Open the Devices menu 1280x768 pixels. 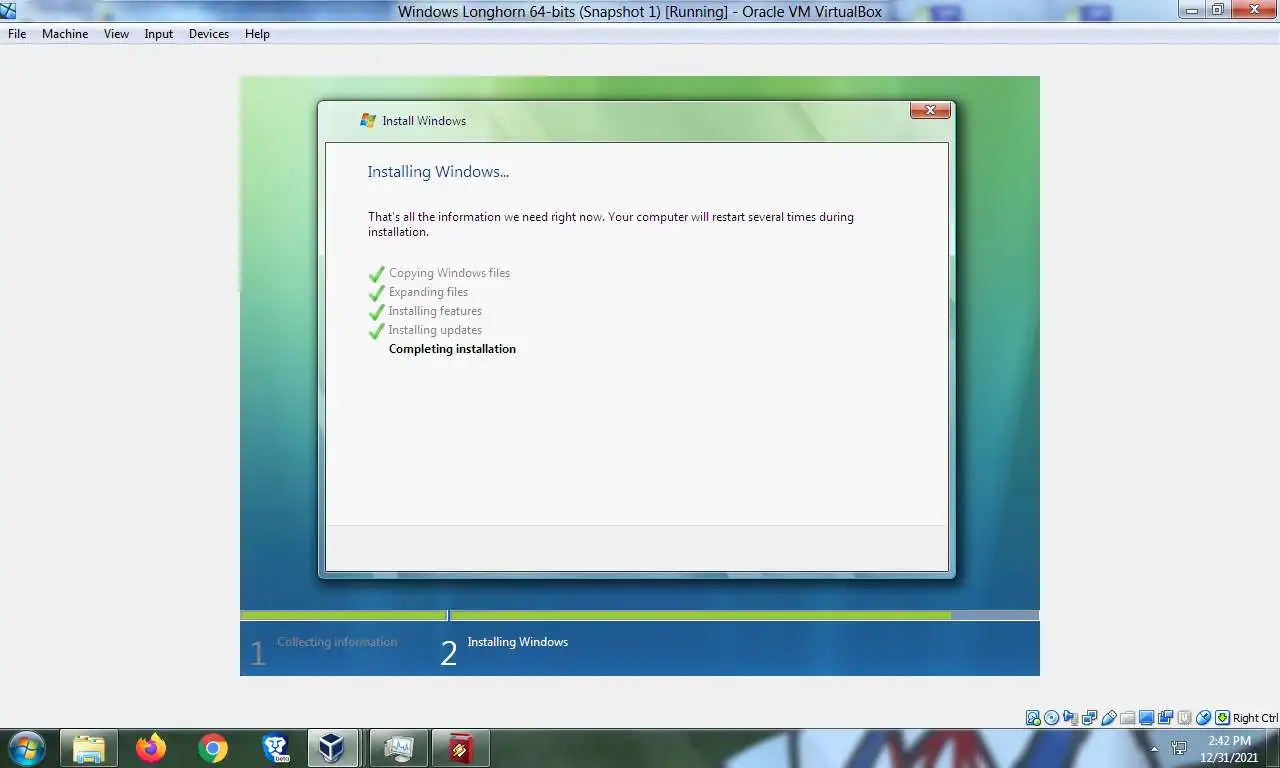click(x=209, y=34)
